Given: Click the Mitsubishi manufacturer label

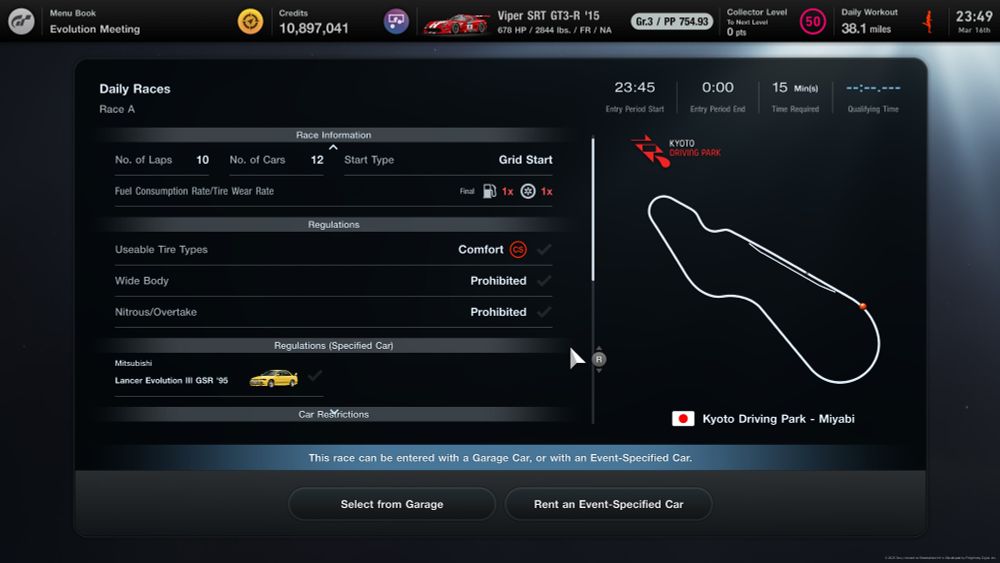Looking at the screenshot, I should coord(133,363).
